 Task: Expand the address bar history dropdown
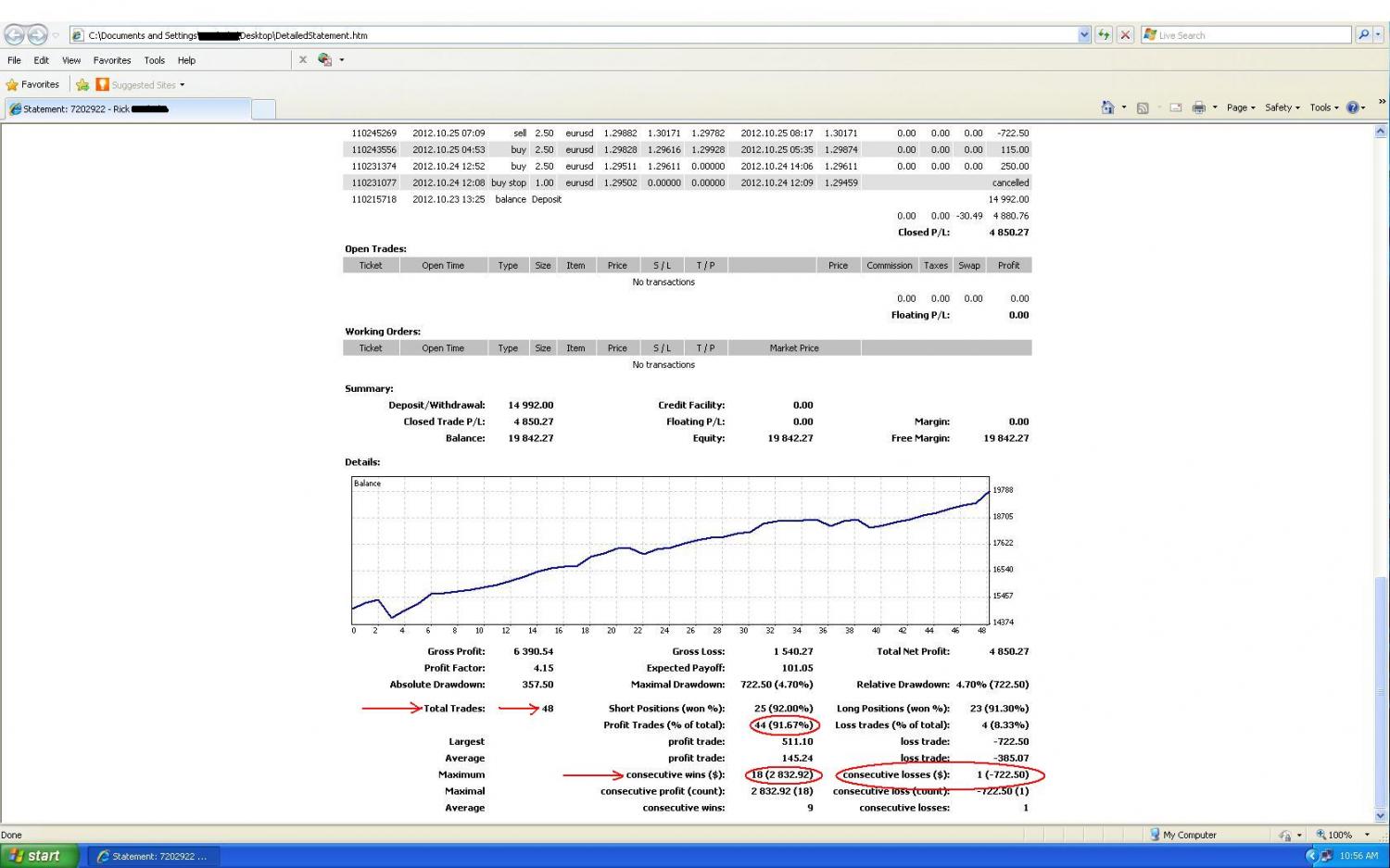[1084, 35]
